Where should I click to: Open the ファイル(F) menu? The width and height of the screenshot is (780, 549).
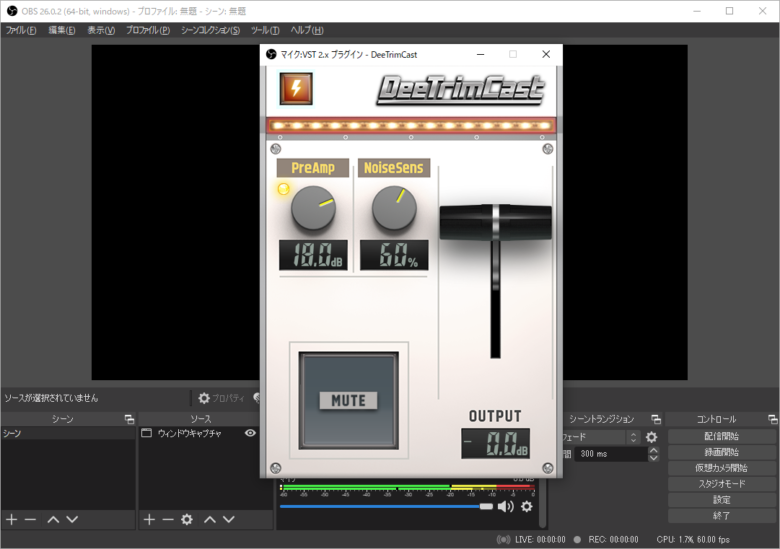(x=21, y=30)
